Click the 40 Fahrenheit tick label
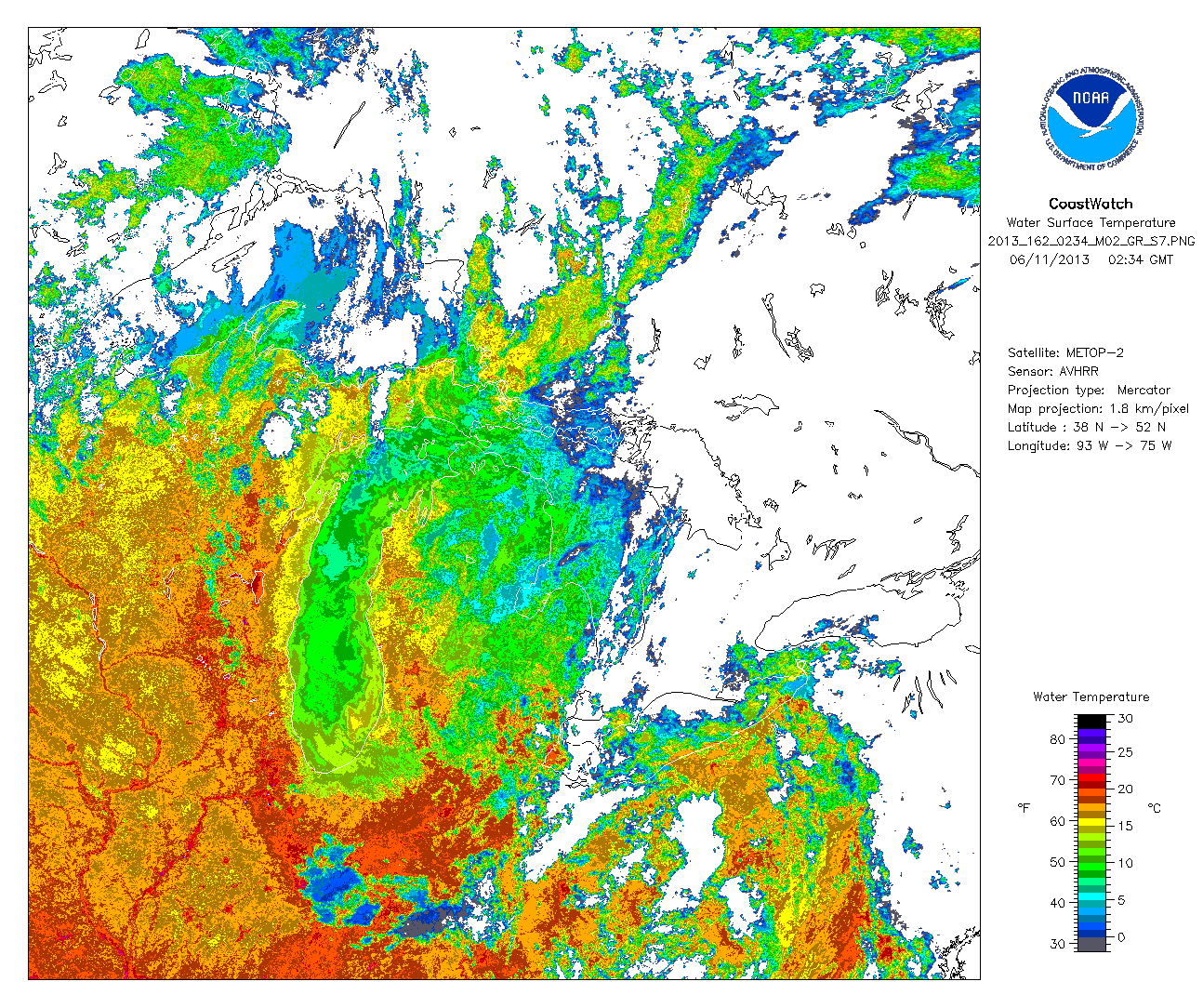The height and width of the screenshot is (1008, 1203). click(1058, 903)
